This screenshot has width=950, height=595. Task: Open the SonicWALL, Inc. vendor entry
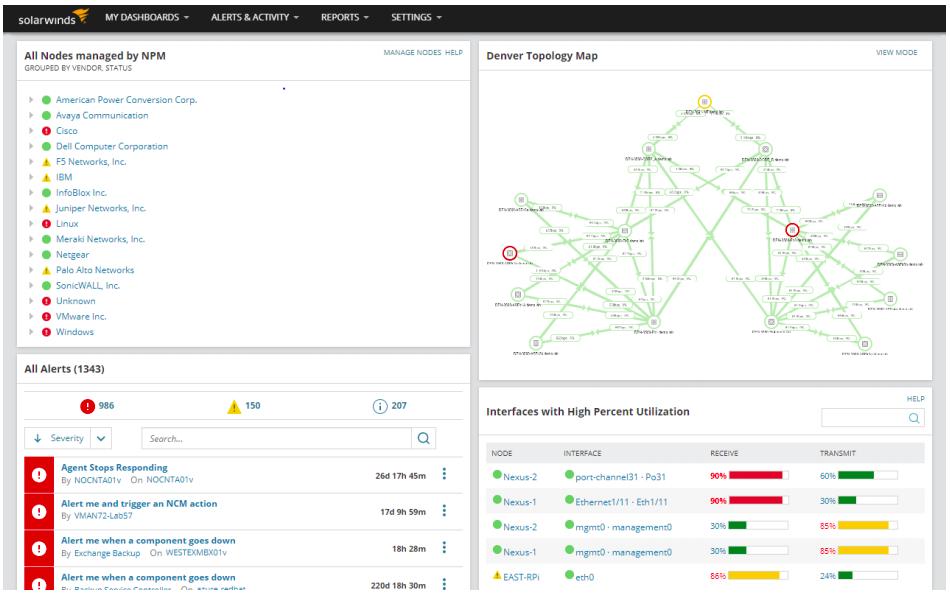(88, 285)
